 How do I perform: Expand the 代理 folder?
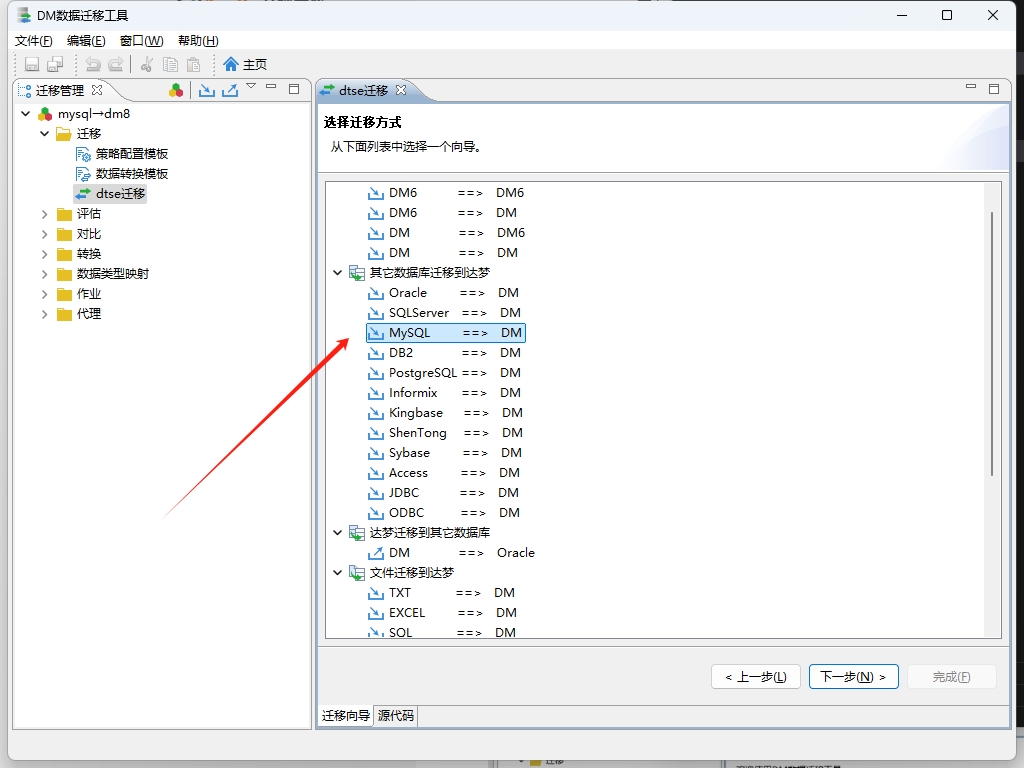[x=44, y=314]
